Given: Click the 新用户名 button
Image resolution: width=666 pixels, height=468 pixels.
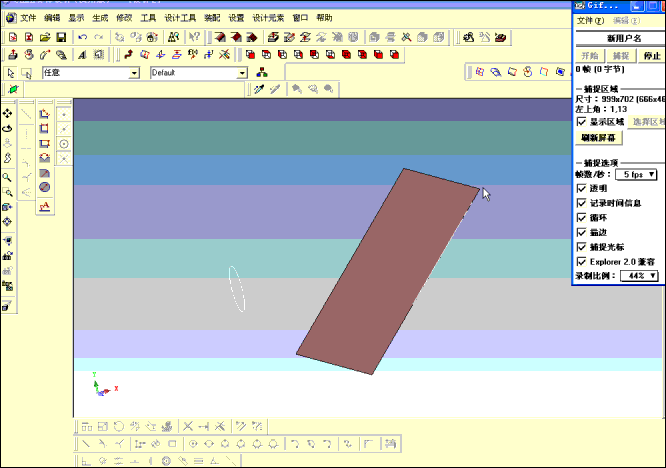Looking at the screenshot, I should point(621,39).
